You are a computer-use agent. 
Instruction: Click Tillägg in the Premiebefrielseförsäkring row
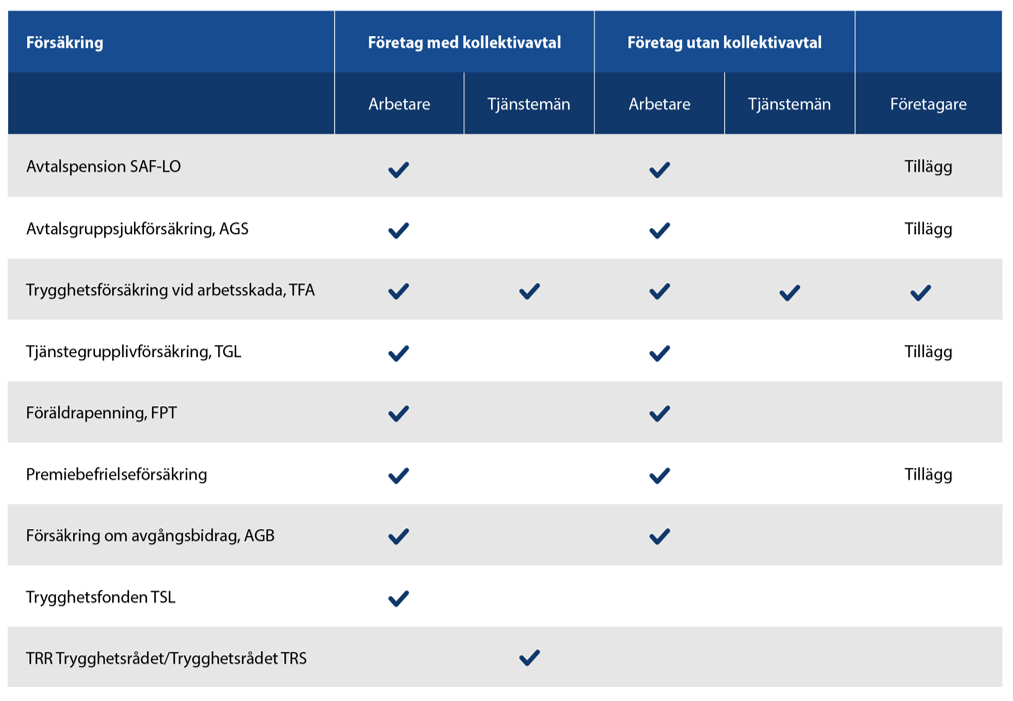pos(928,474)
